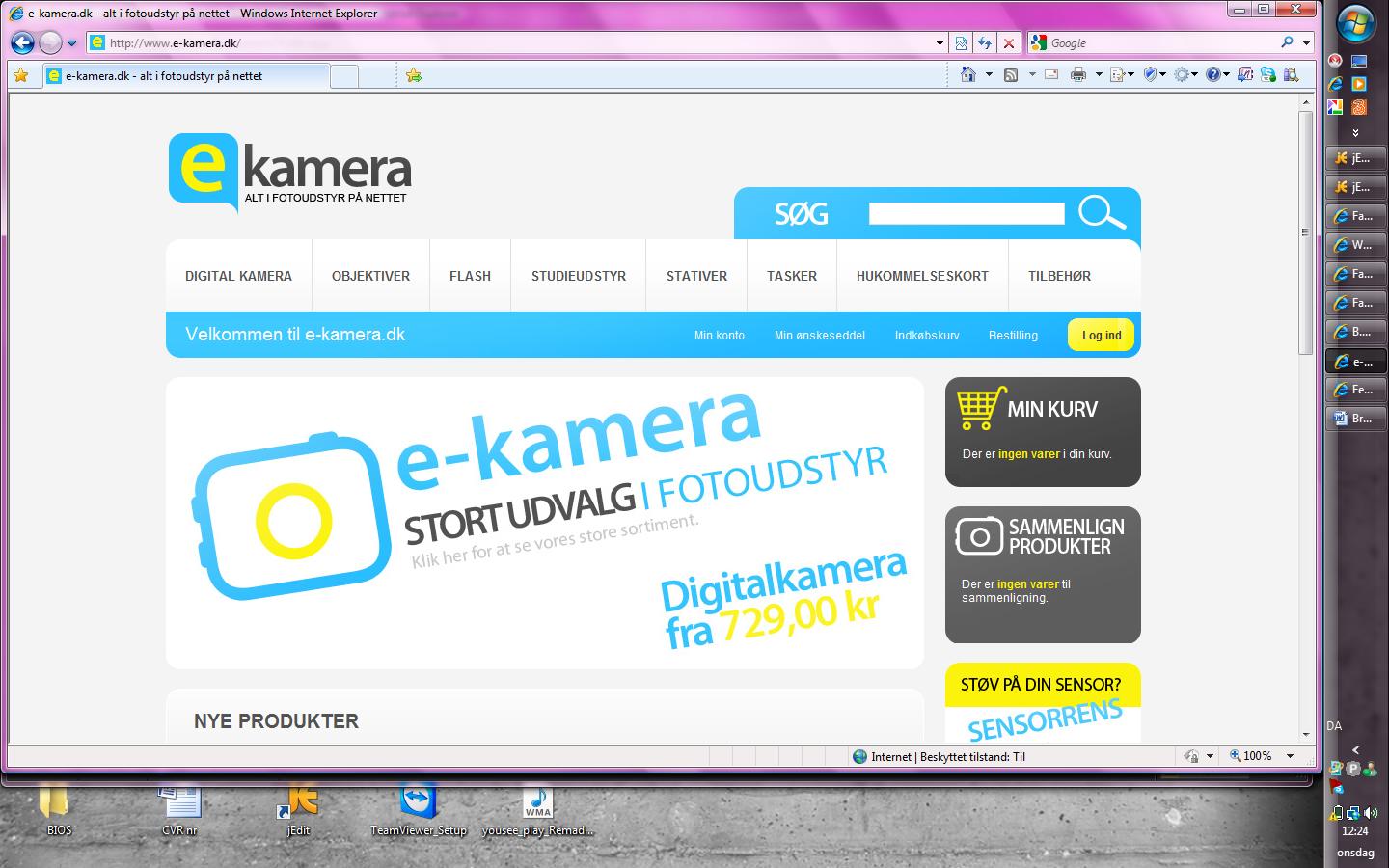Click the shopping cart icon in Min Kurv
This screenshot has width=1389, height=868.
[977, 409]
